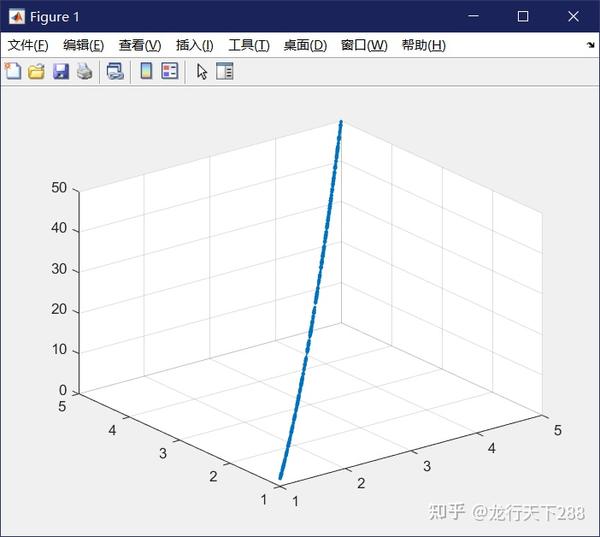Open the Property Inspector panel icon
This screenshot has width=600, height=537.
point(225,71)
